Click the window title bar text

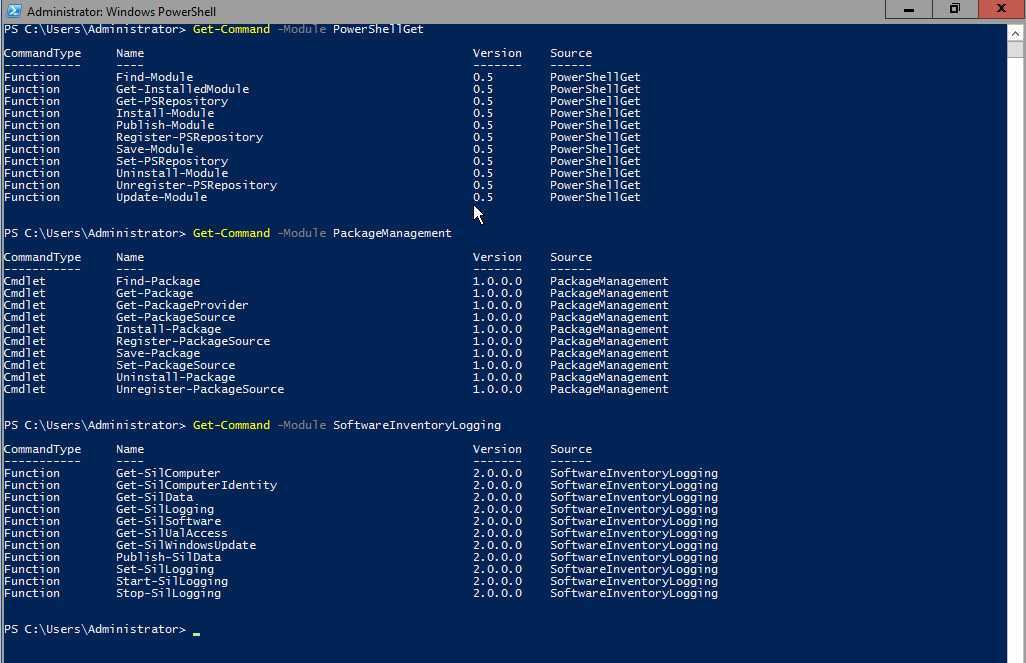(121, 11)
